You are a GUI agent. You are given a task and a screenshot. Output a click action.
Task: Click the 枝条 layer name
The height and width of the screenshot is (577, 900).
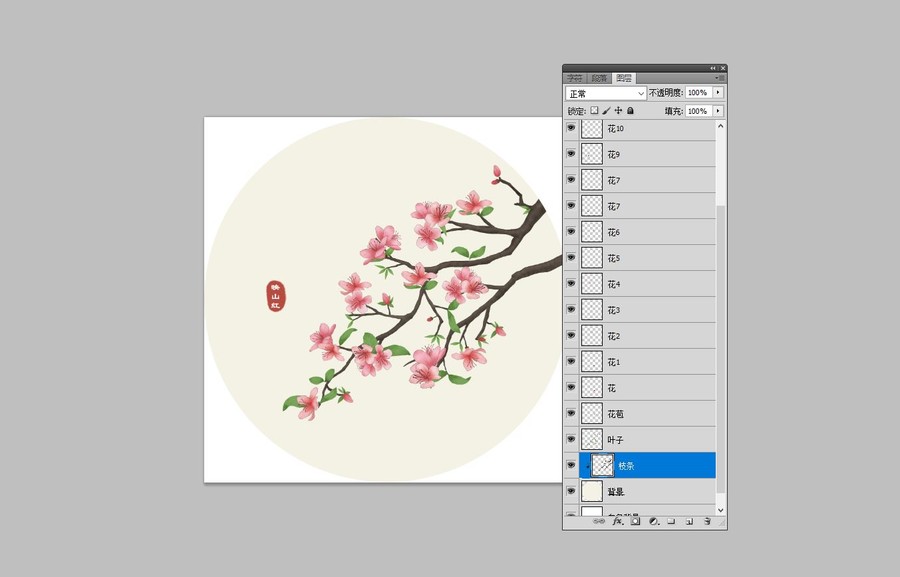click(626, 466)
